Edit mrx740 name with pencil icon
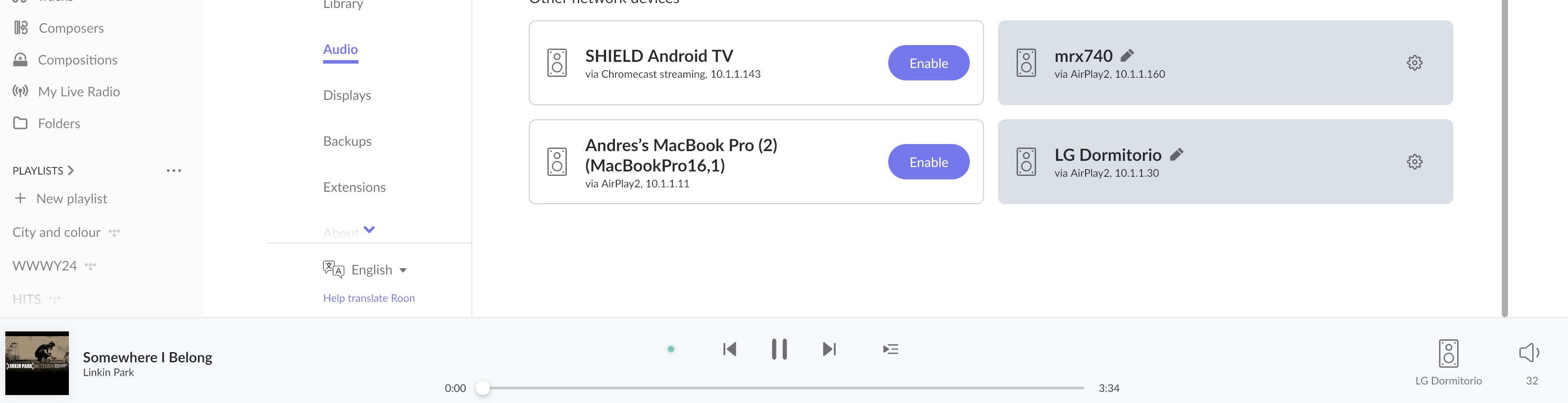The height and width of the screenshot is (403, 1568). 1127,56
